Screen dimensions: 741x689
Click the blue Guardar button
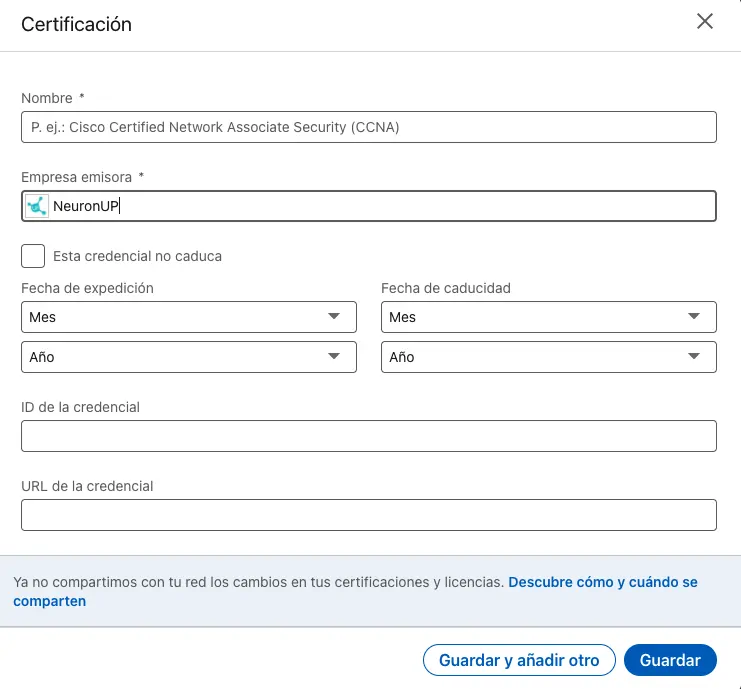coord(670,660)
